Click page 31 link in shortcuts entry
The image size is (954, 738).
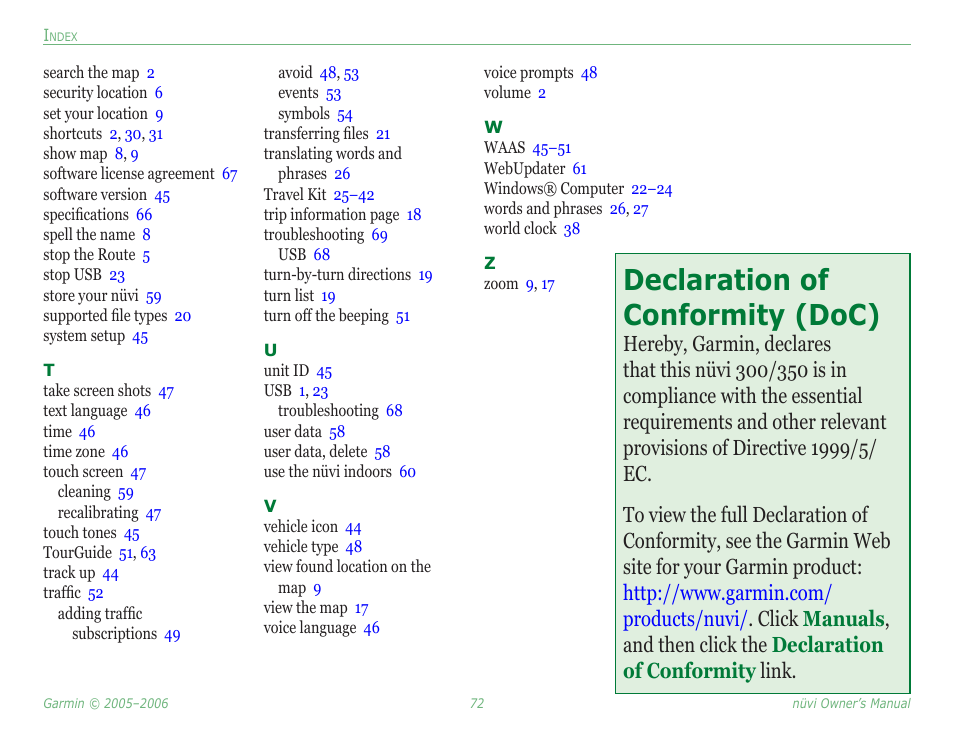tap(156, 134)
